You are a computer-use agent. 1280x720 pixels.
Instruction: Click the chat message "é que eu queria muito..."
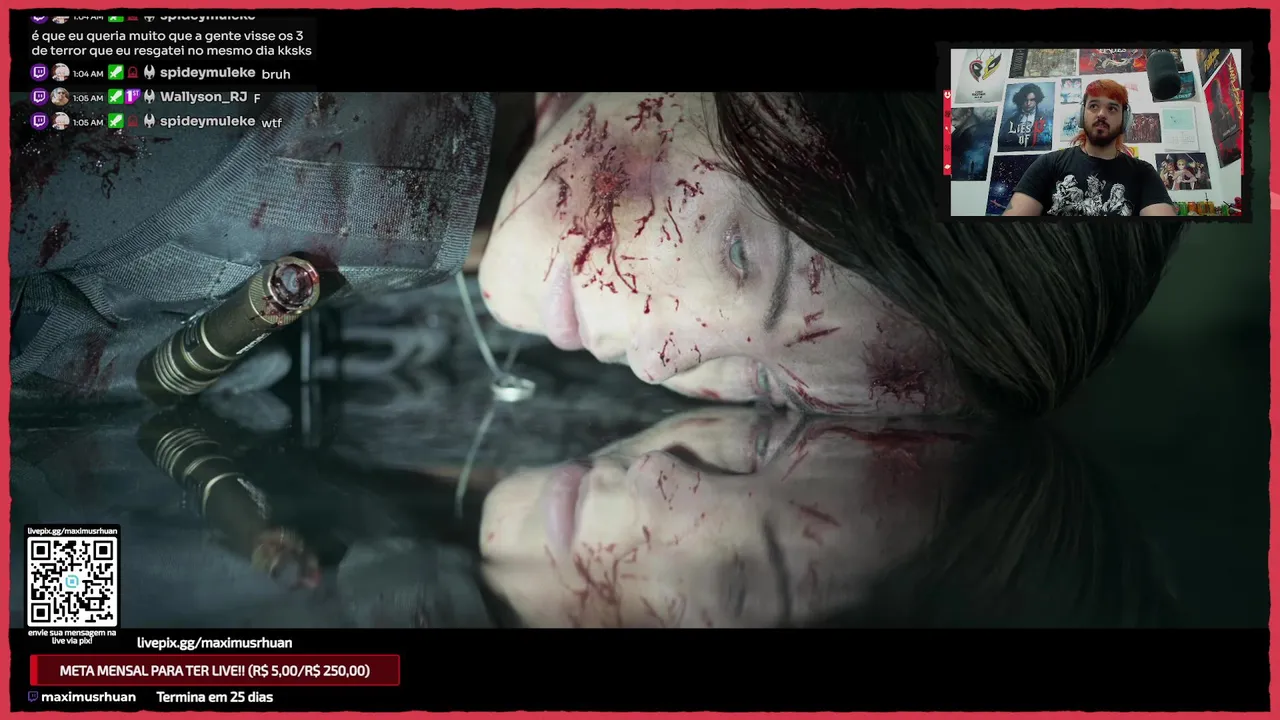(x=171, y=43)
